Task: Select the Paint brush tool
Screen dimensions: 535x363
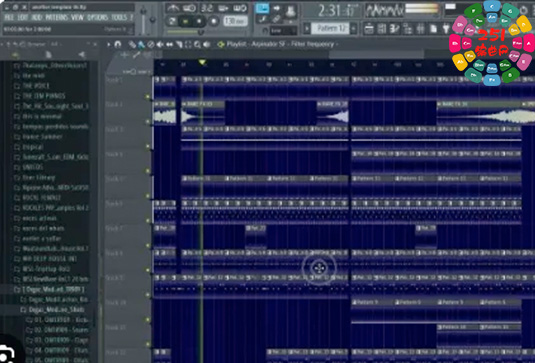Action: coord(141,44)
